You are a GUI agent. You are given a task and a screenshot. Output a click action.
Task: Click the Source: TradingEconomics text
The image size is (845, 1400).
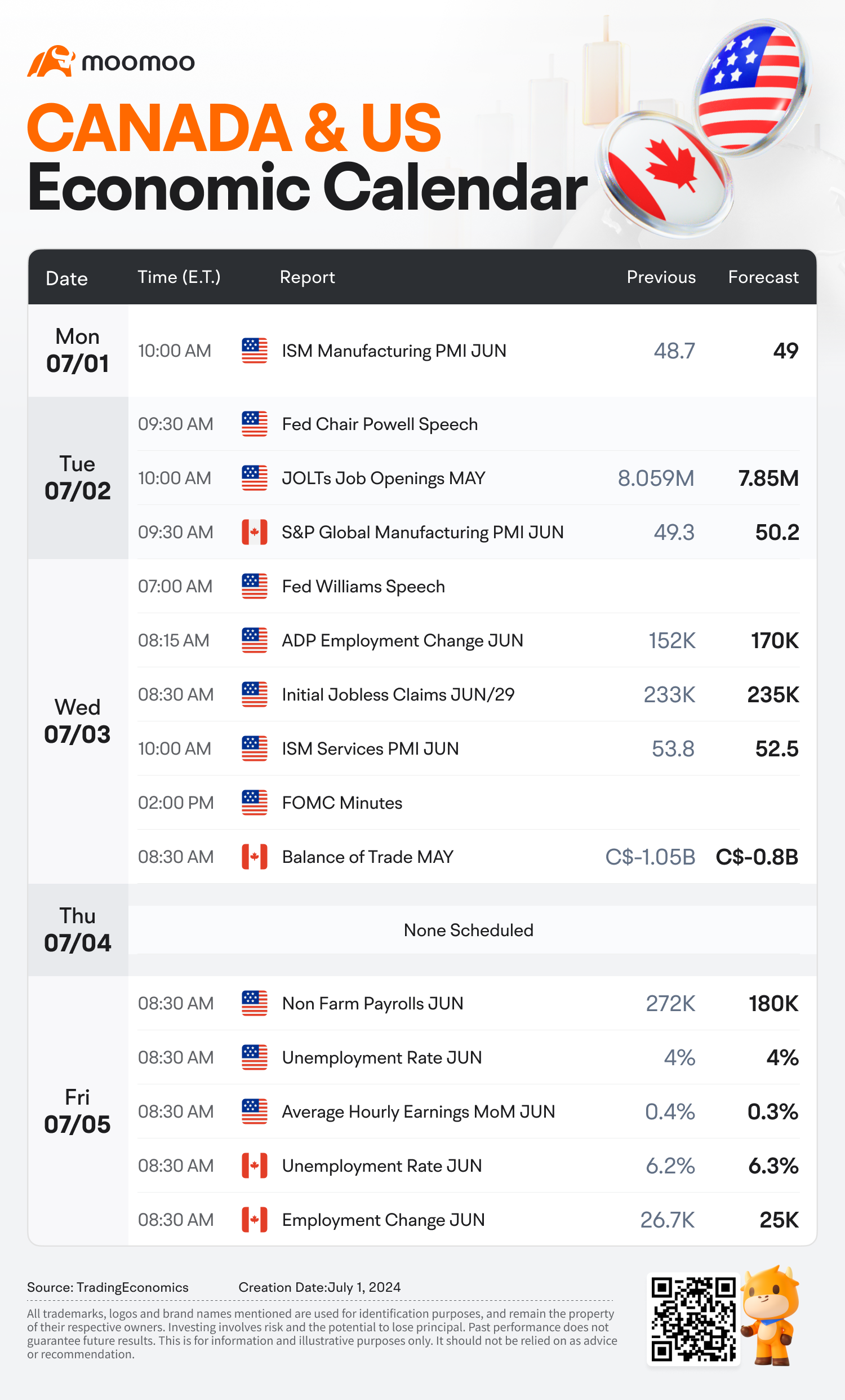(108, 1287)
